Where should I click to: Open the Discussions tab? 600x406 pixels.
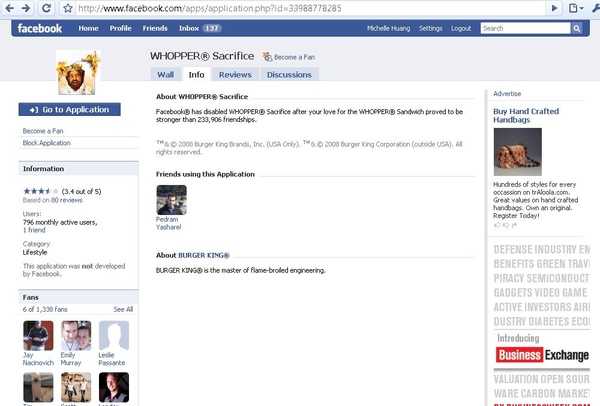tap(289, 75)
